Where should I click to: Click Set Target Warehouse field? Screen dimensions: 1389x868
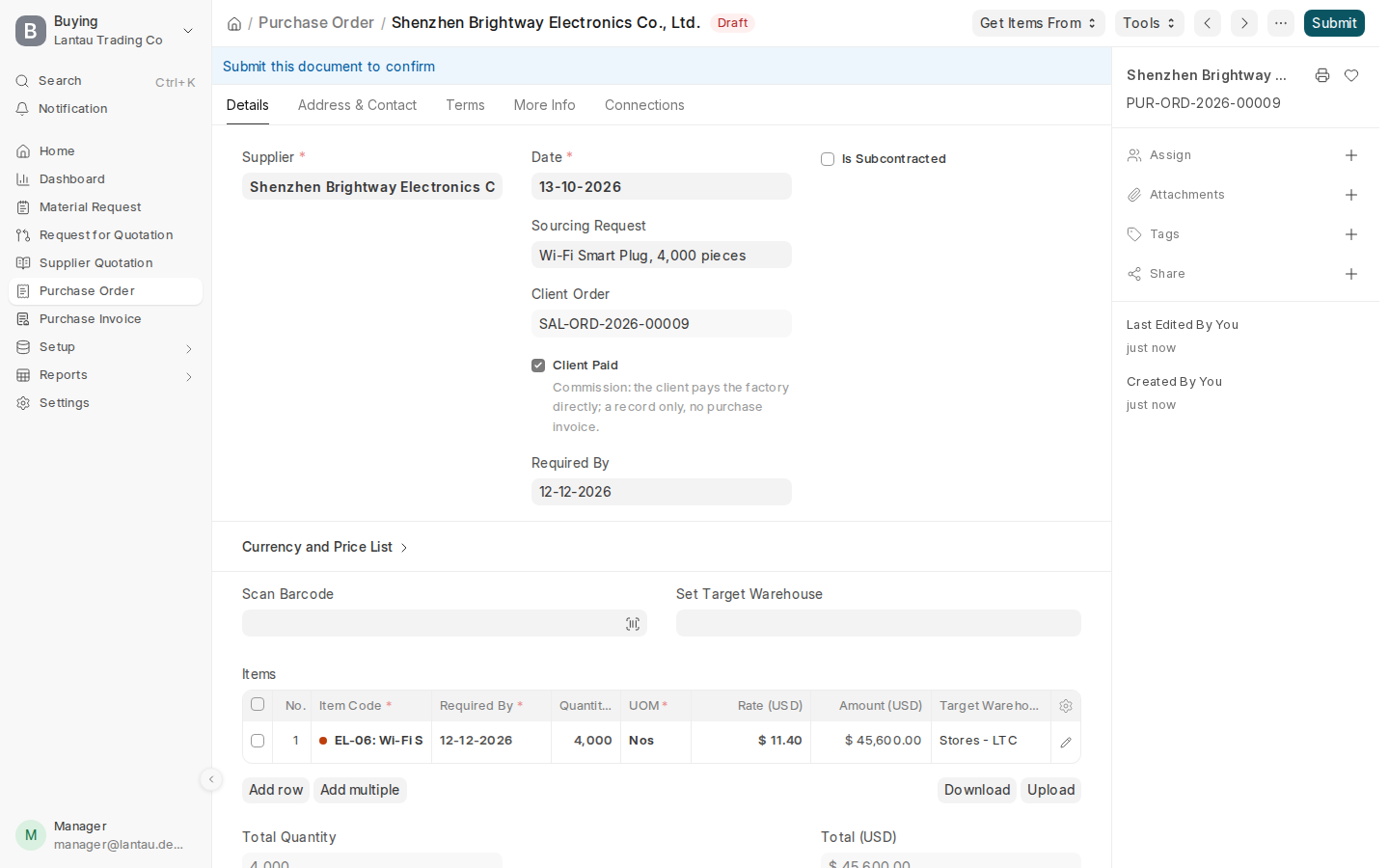click(x=879, y=623)
